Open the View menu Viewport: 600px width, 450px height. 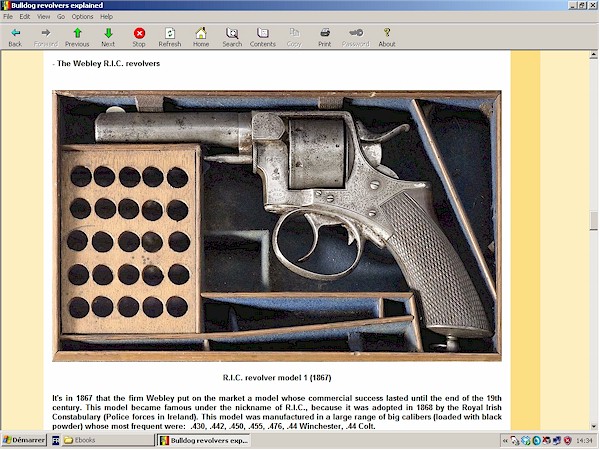tap(43, 17)
